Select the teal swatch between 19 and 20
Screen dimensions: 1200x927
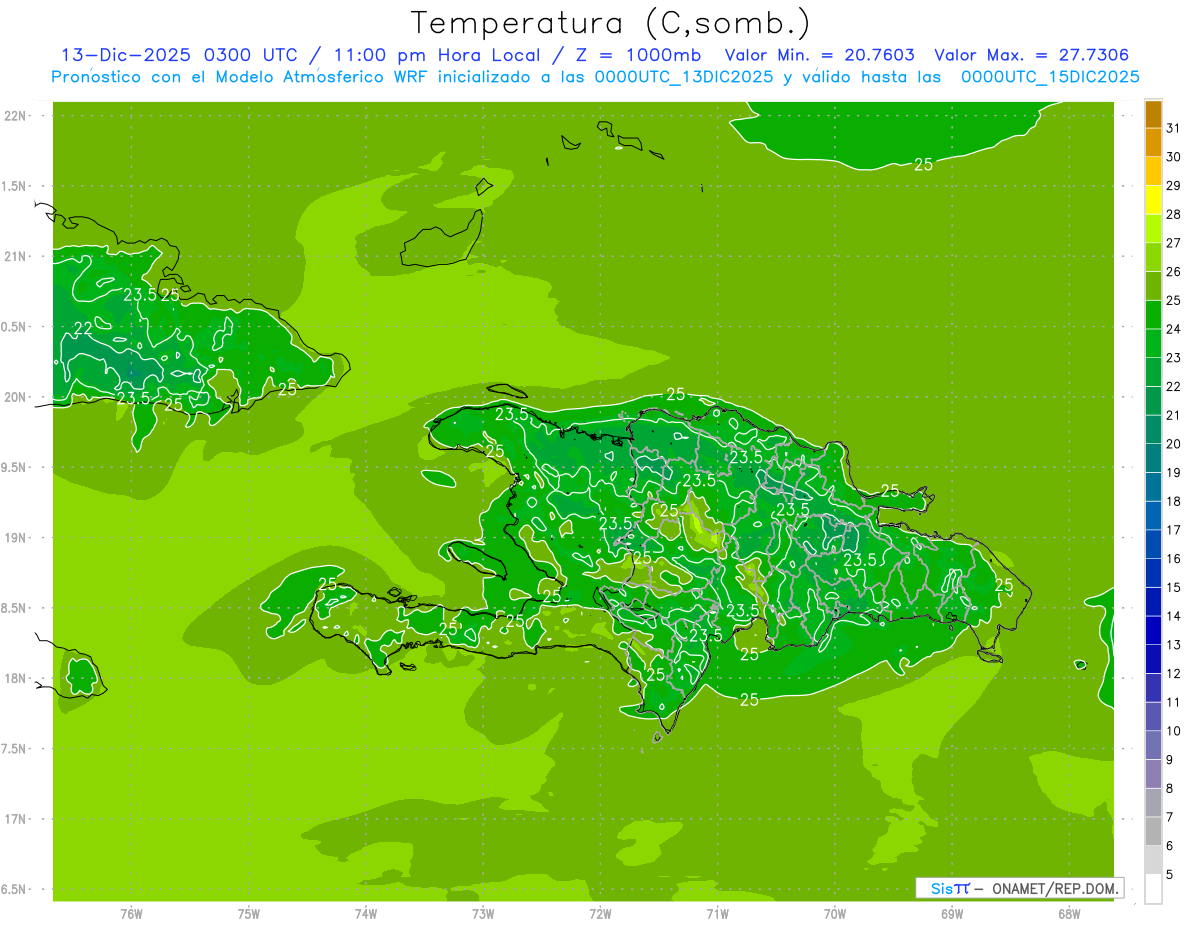(1153, 459)
